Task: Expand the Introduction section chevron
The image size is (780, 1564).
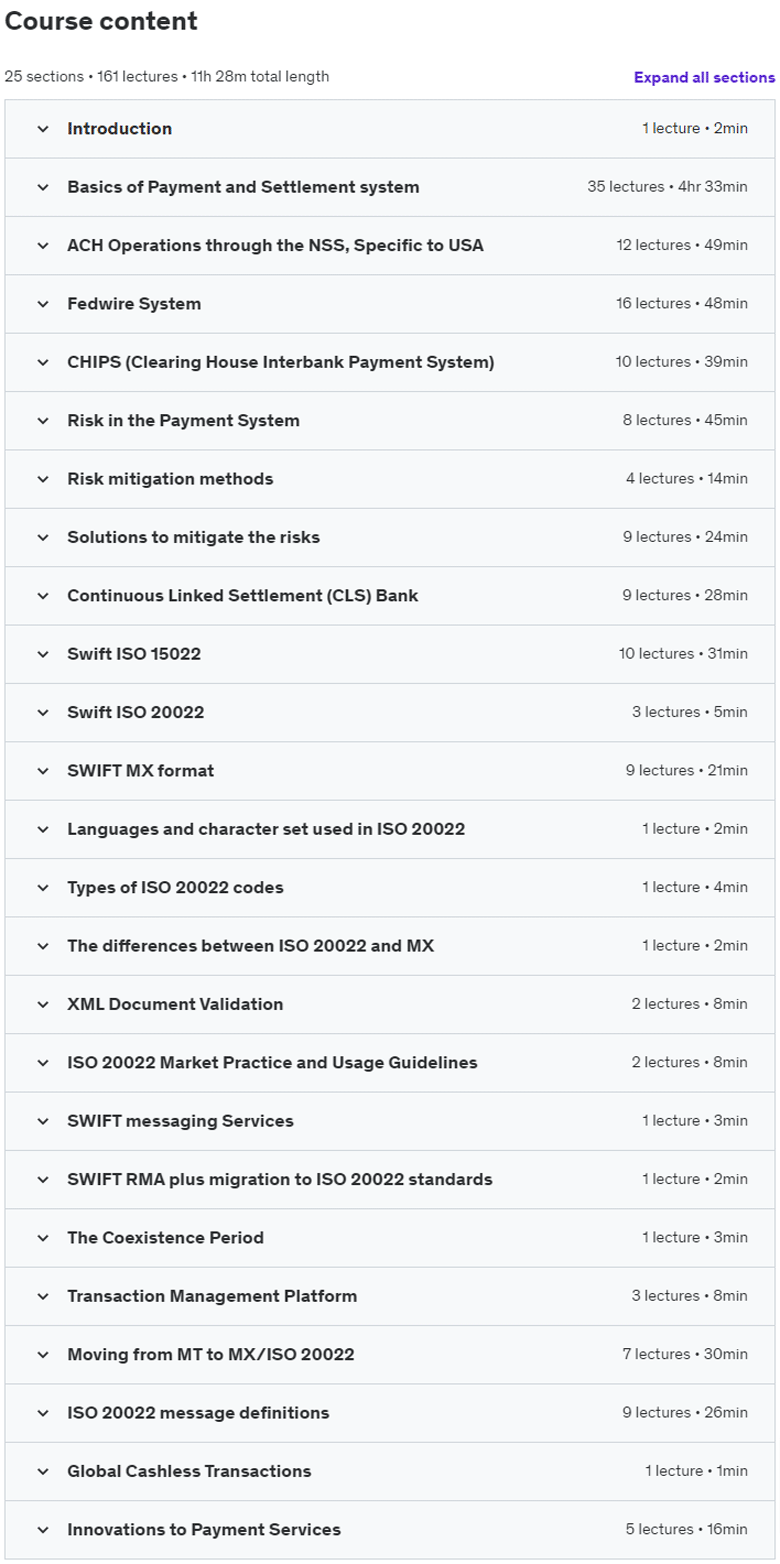Action: (x=43, y=129)
